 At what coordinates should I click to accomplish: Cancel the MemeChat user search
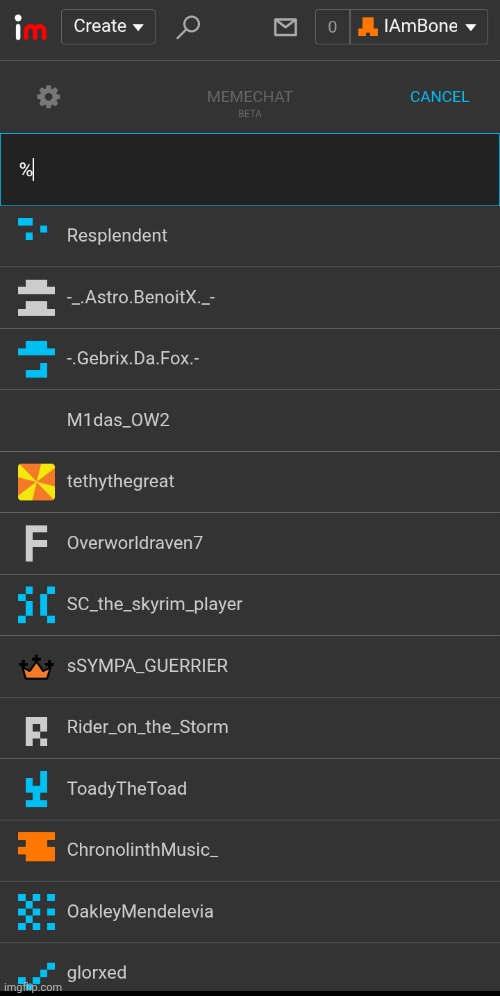tap(439, 97)
